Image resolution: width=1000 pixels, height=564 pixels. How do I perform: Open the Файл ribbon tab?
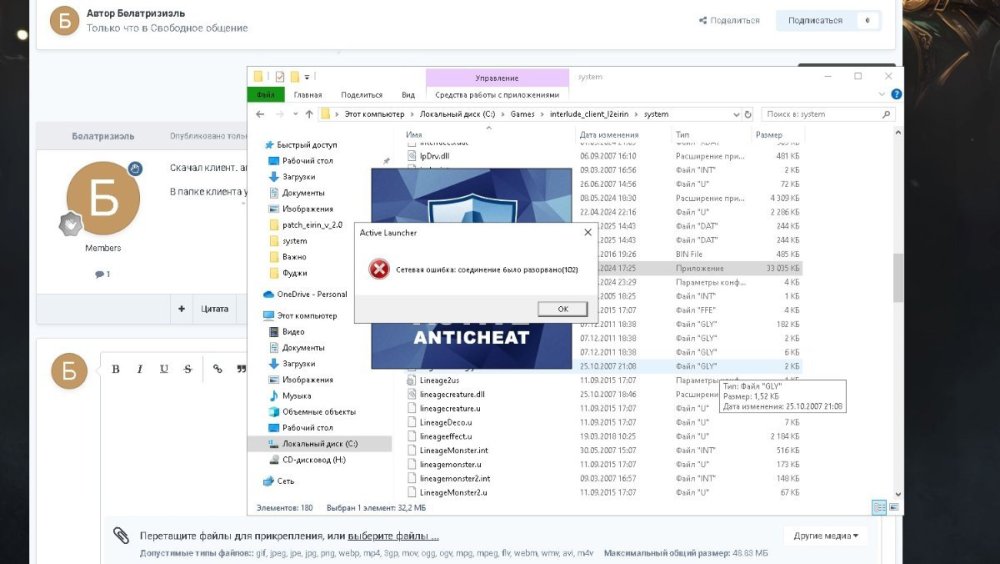265,95
